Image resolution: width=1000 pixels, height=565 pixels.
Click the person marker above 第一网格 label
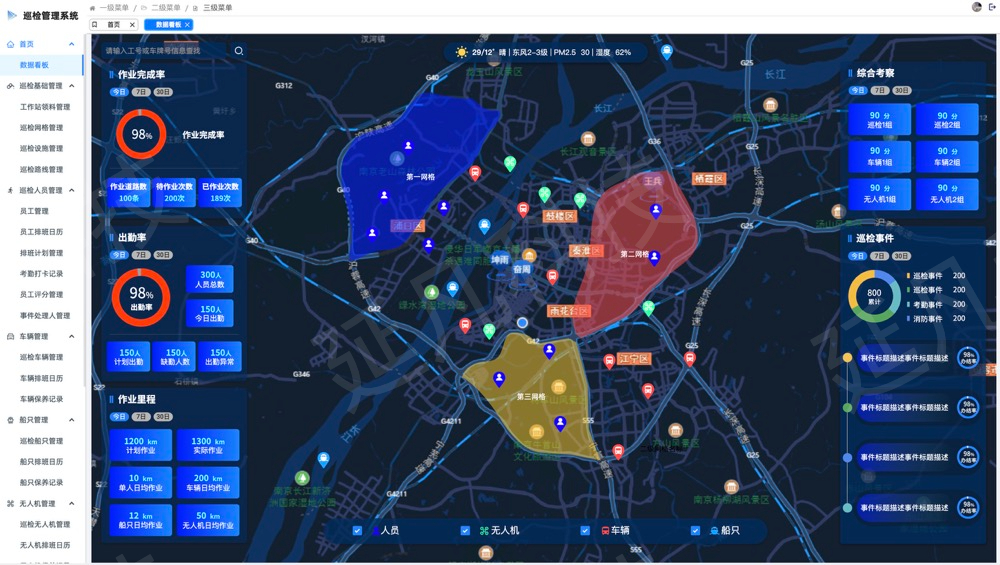pos(408,148)
